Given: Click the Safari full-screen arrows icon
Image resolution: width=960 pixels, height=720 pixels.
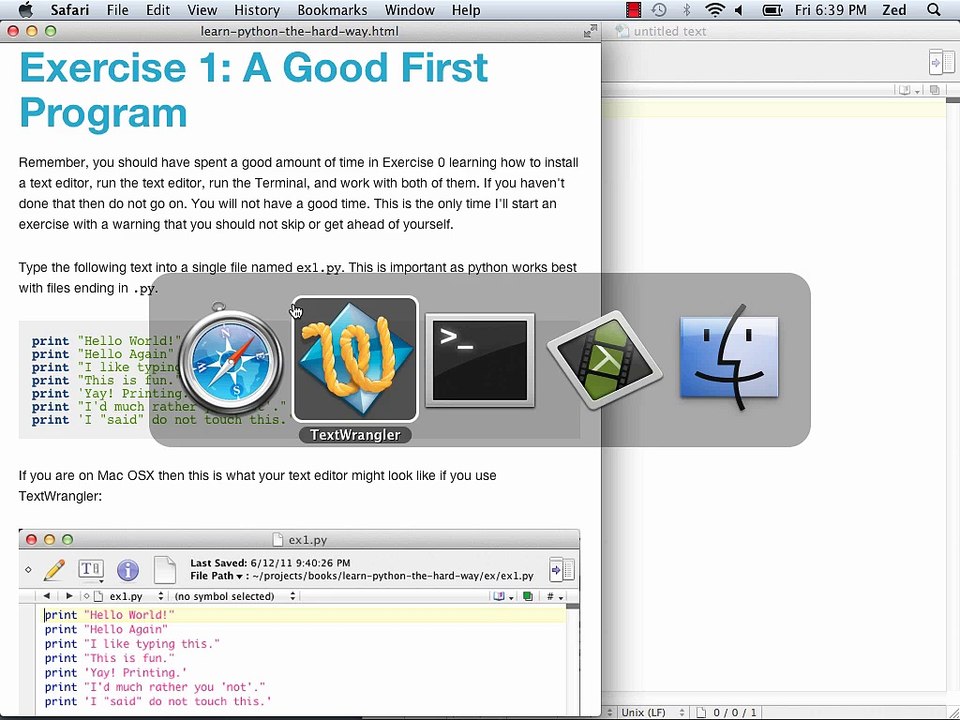Looking at the screenshot, I should (590, 31).
